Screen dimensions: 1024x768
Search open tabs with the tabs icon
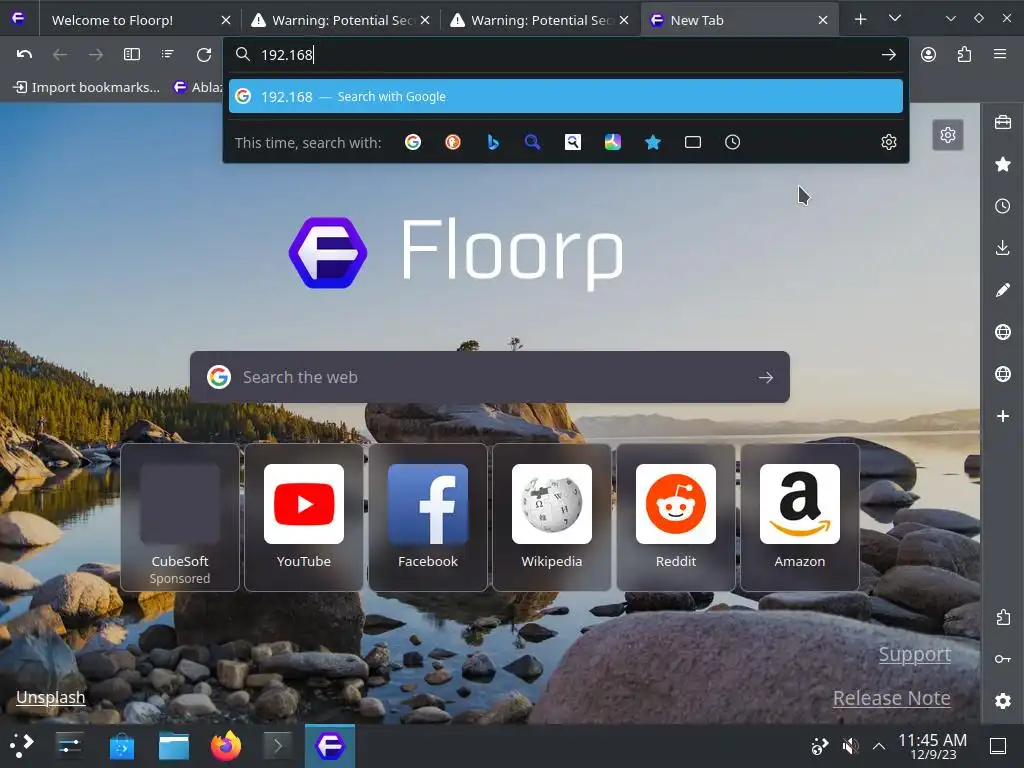coord(693,142)
